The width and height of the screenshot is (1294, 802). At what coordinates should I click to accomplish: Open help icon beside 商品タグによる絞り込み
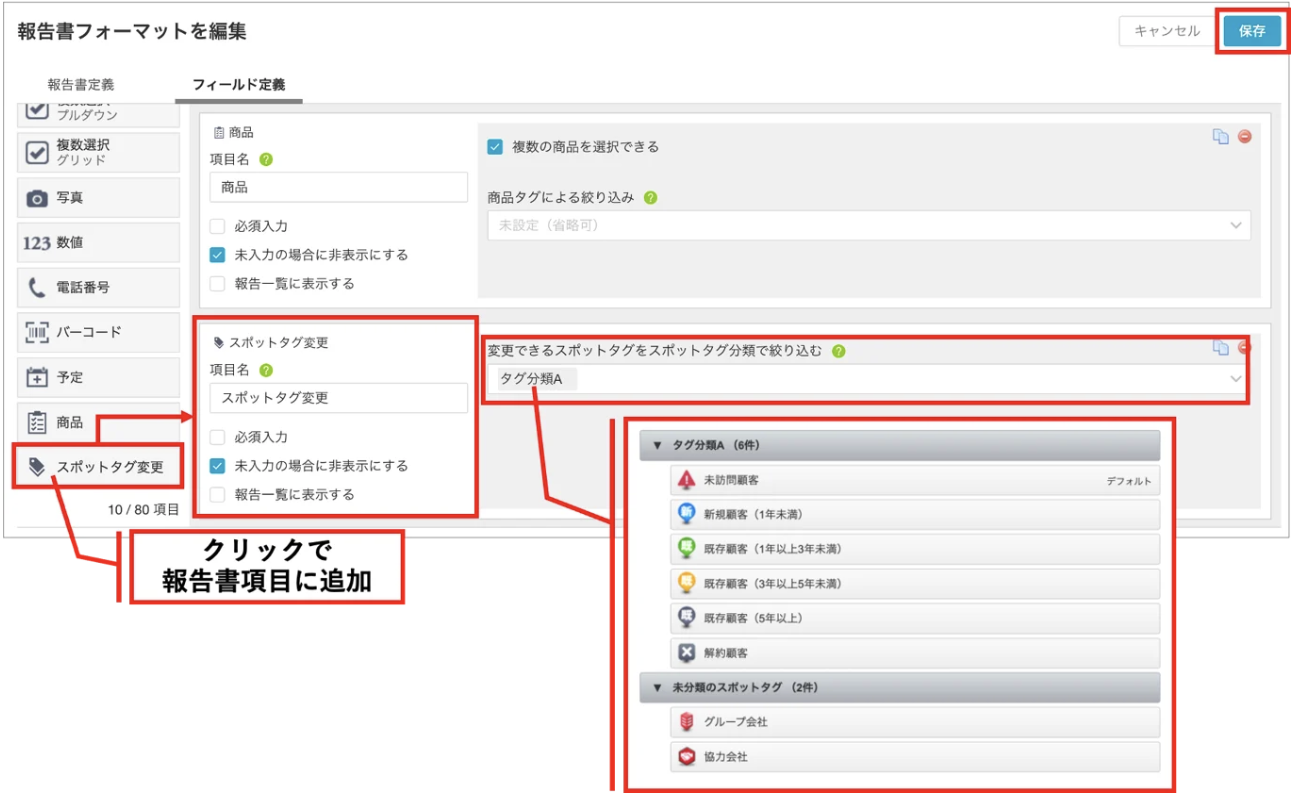point(650,198)
